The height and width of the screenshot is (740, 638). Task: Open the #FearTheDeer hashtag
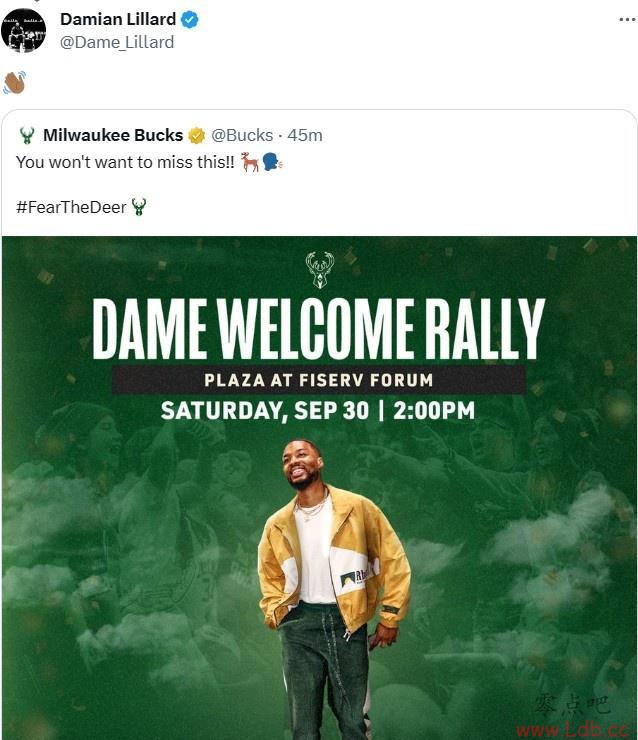(x=71, y=207)
